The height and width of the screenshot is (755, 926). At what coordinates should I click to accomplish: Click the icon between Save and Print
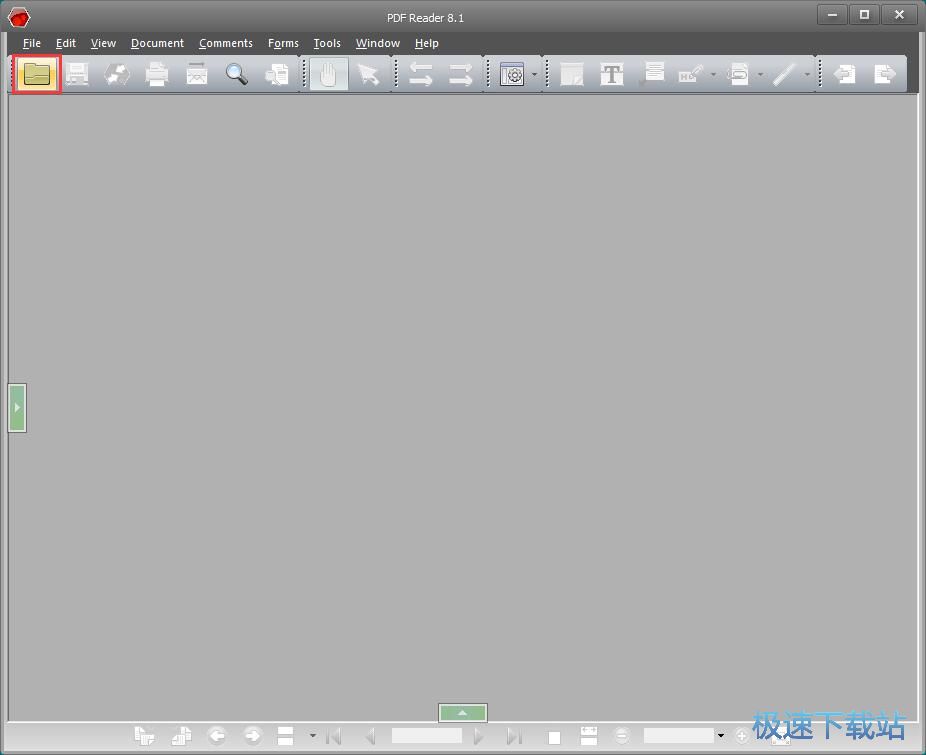(x=117, y=74)
